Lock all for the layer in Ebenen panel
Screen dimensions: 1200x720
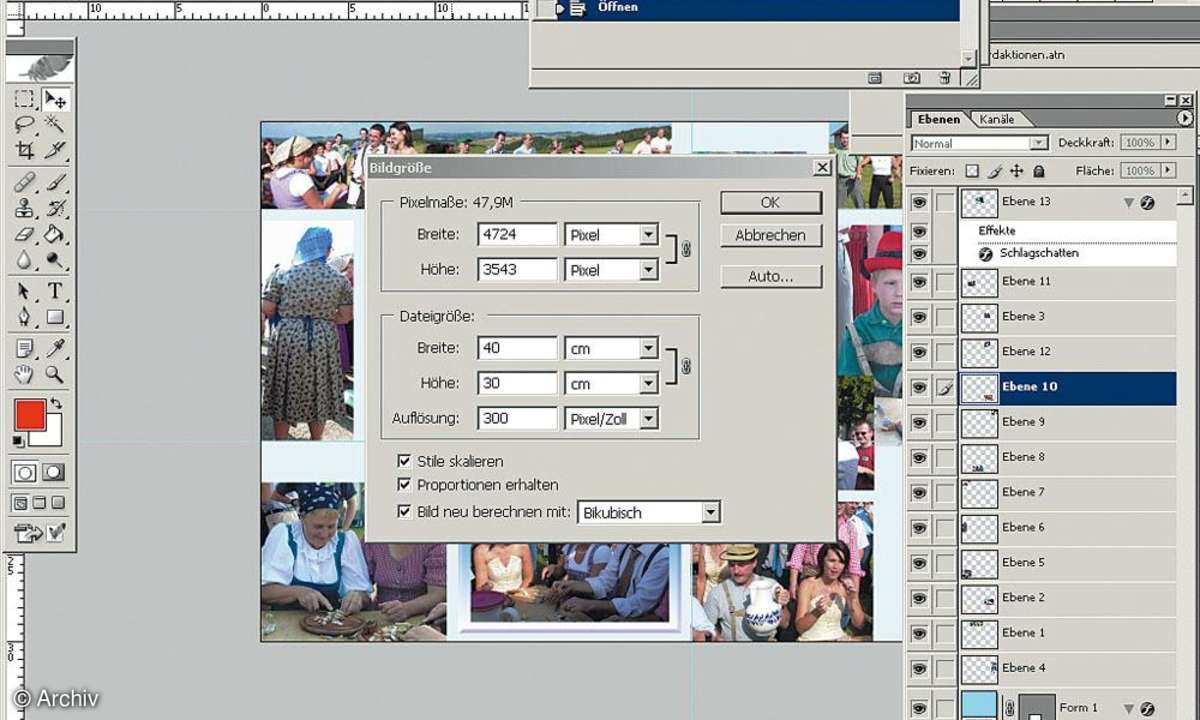click(1039, 171)
